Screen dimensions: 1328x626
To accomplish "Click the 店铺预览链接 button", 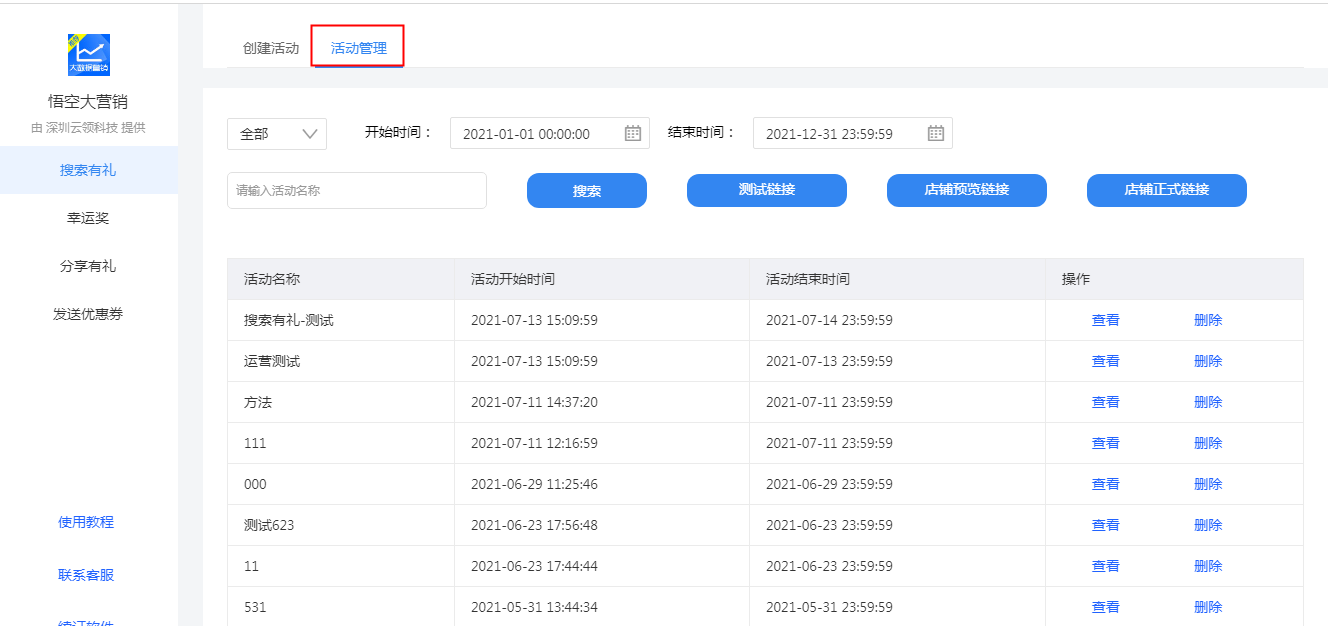I will click(x=967, y=190).
